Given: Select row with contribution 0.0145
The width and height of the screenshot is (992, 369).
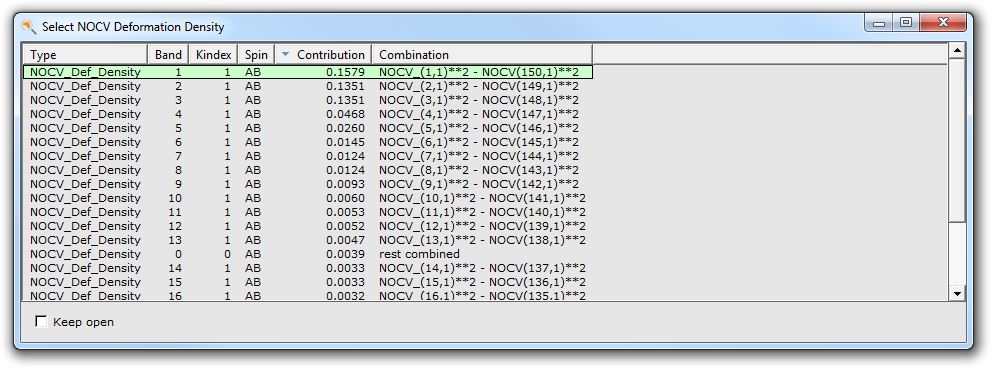Looking at the screenshot, I should tap(308, 142).
